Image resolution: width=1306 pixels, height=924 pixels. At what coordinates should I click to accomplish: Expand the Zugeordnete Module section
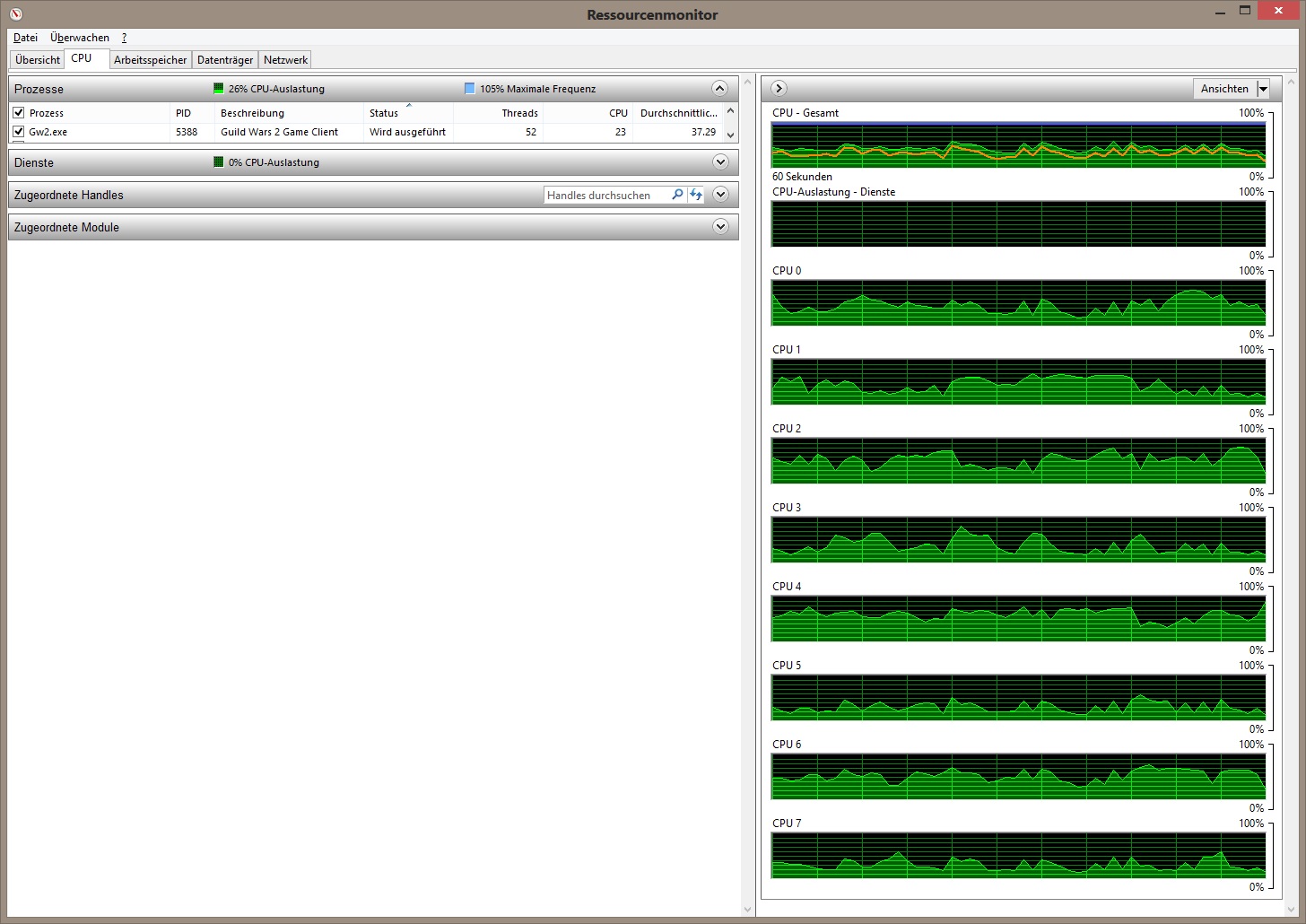point(719,226)
